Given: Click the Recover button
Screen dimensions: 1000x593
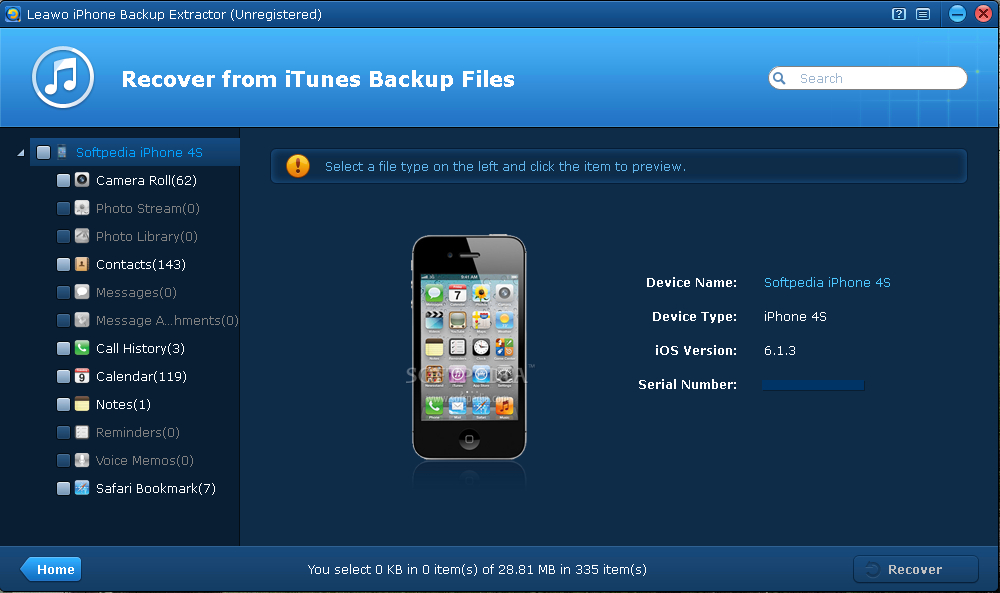Looking at the screenshot, I should 915,569.
